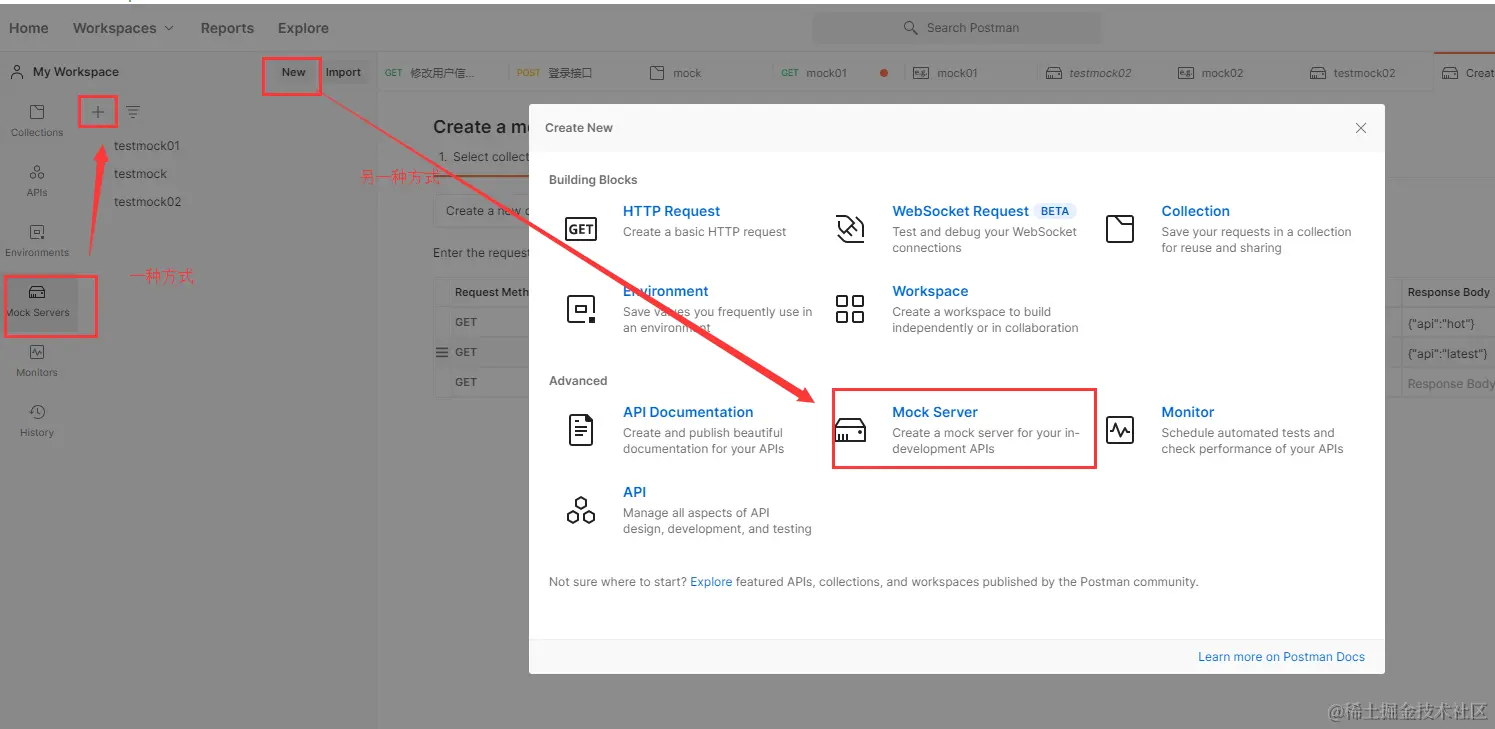Click the WebSocket Request icon
Viewport: 1495px width, 729px height.
[x=850, y=229]
